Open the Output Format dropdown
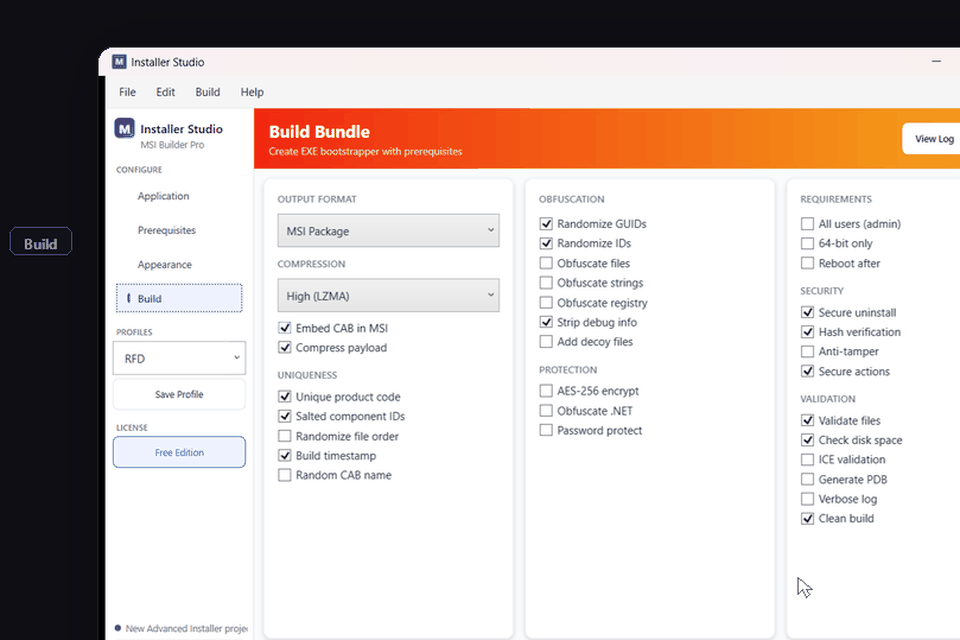The width and height of the screenshot is (960, 640). pyautogui.click(x=388, y=230)
